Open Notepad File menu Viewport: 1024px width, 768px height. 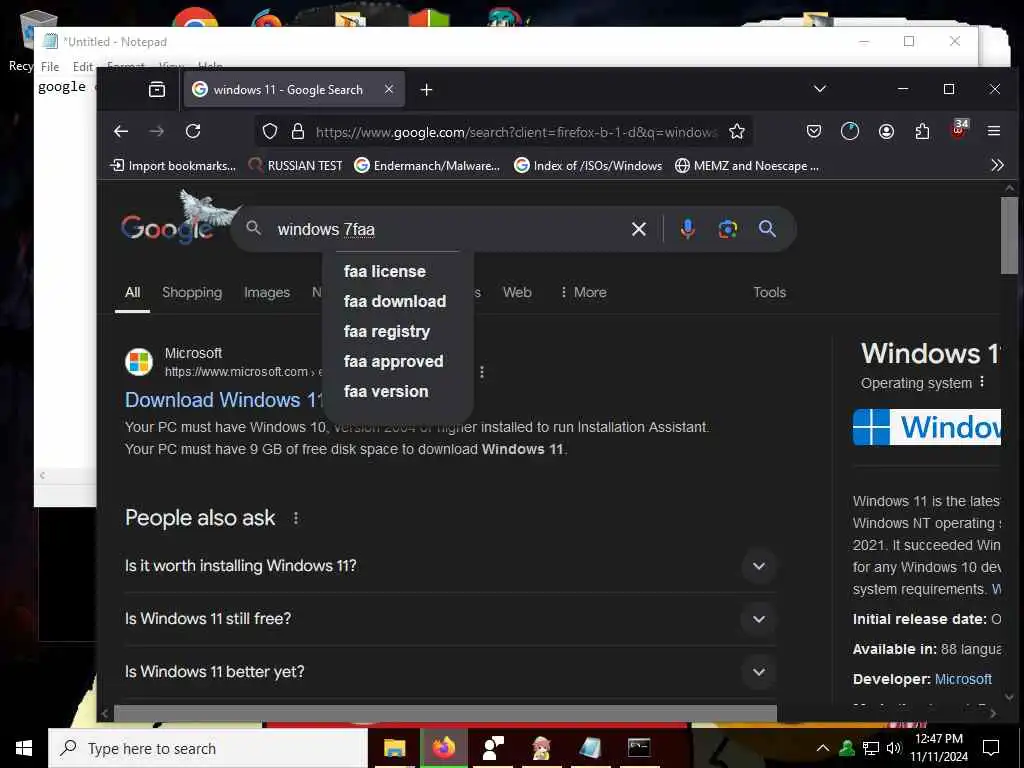coord(50,67)
